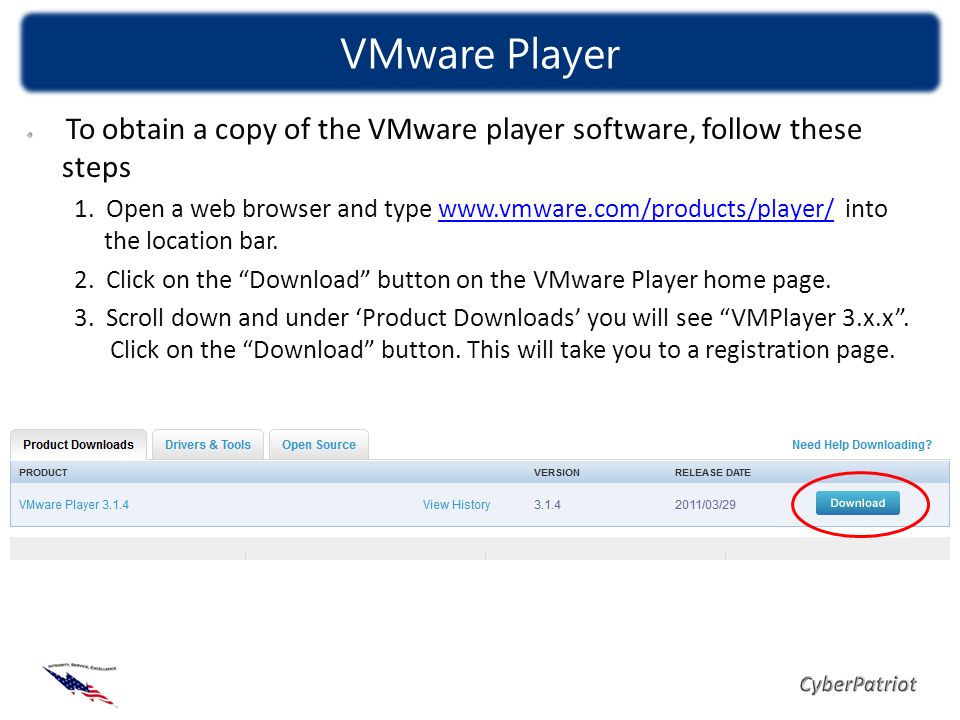Click the VERSION column header
Viewport: 960px width, 720px height.
pyautogui.click(x=556, y=473)
